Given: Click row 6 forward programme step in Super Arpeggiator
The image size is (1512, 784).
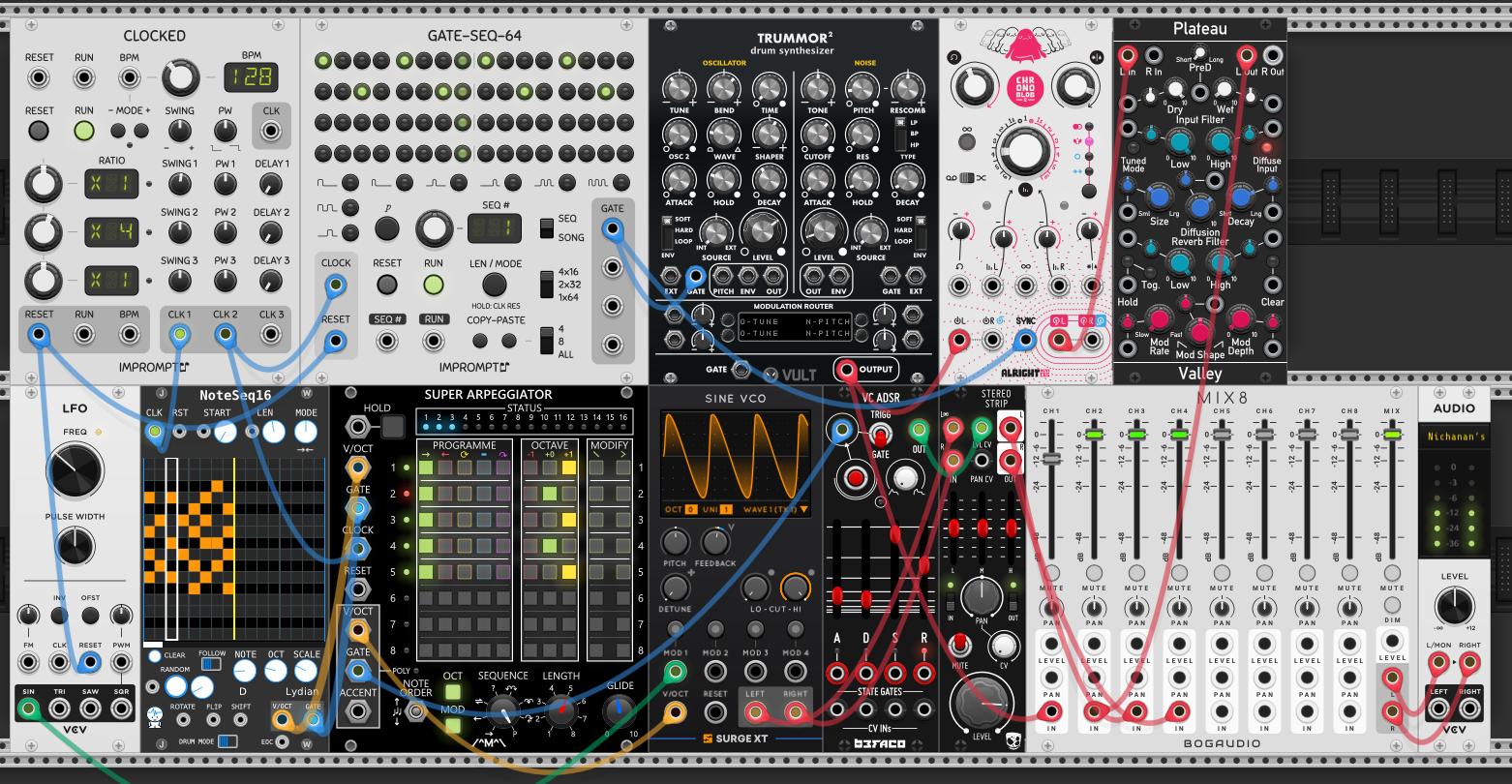Looking at the screenshot, I should point(425,599).
